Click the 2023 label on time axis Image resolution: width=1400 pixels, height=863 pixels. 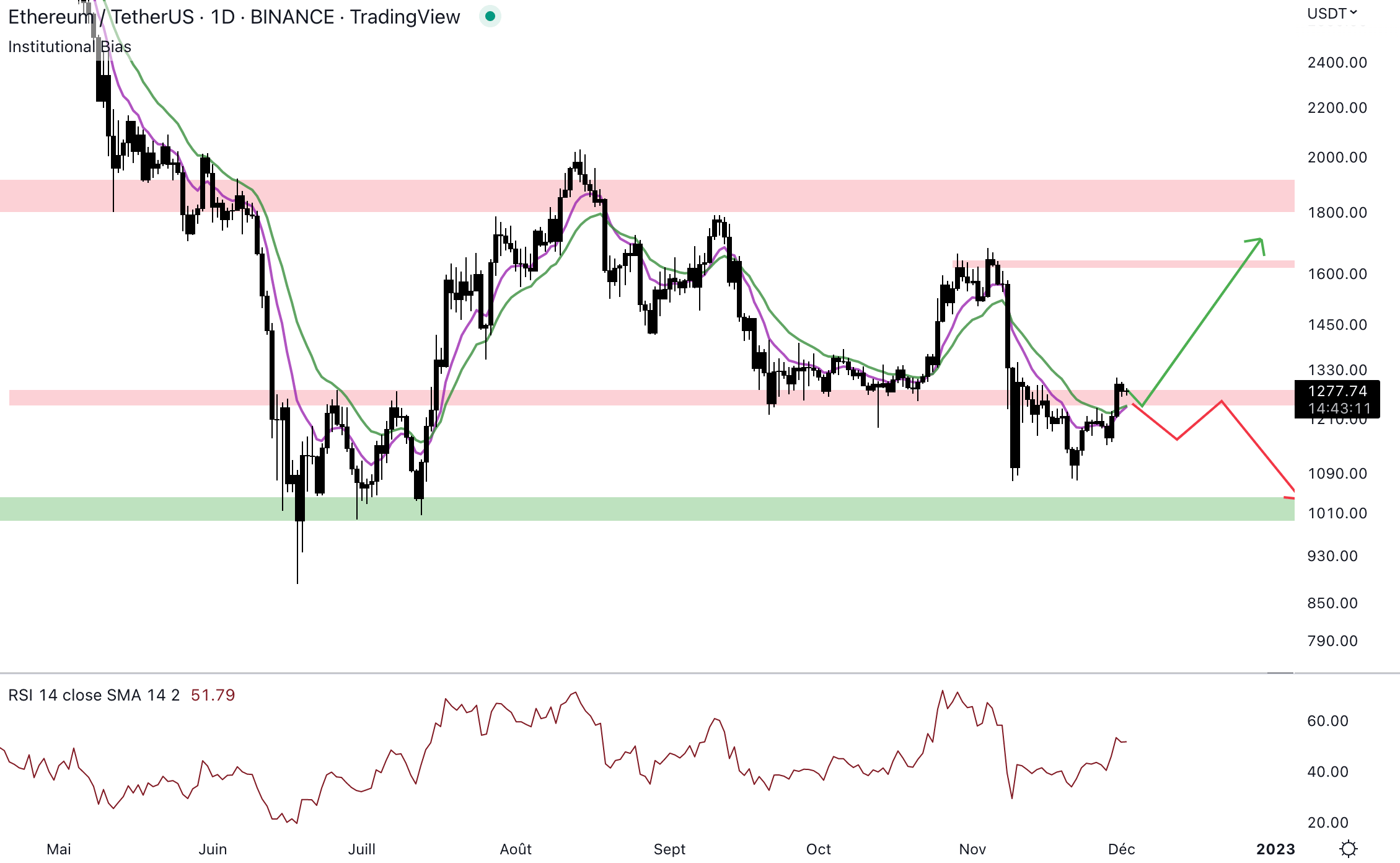[x=1275, y=849]
